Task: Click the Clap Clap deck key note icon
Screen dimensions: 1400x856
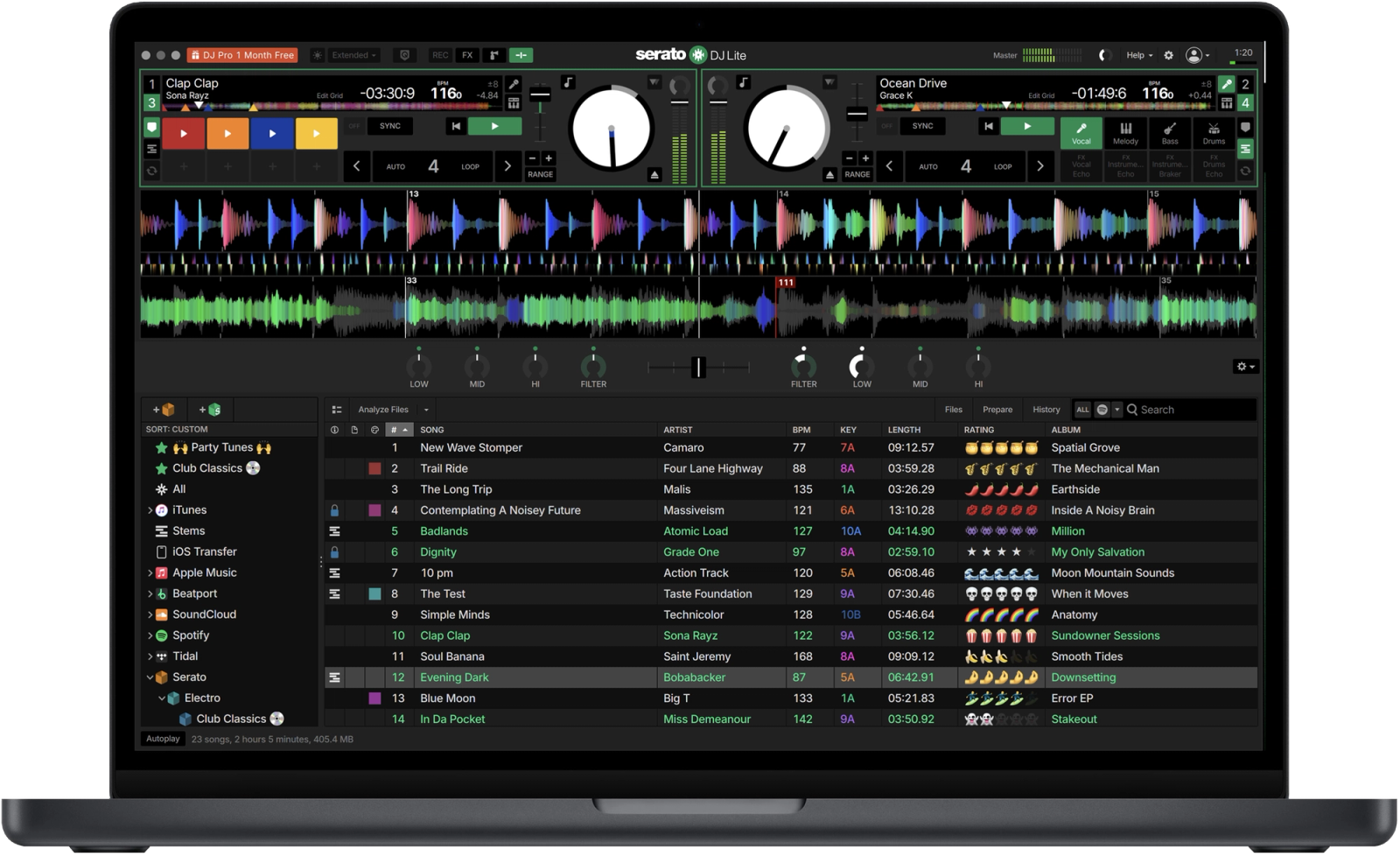Action: pyautogui.click(x=568, y=82)
